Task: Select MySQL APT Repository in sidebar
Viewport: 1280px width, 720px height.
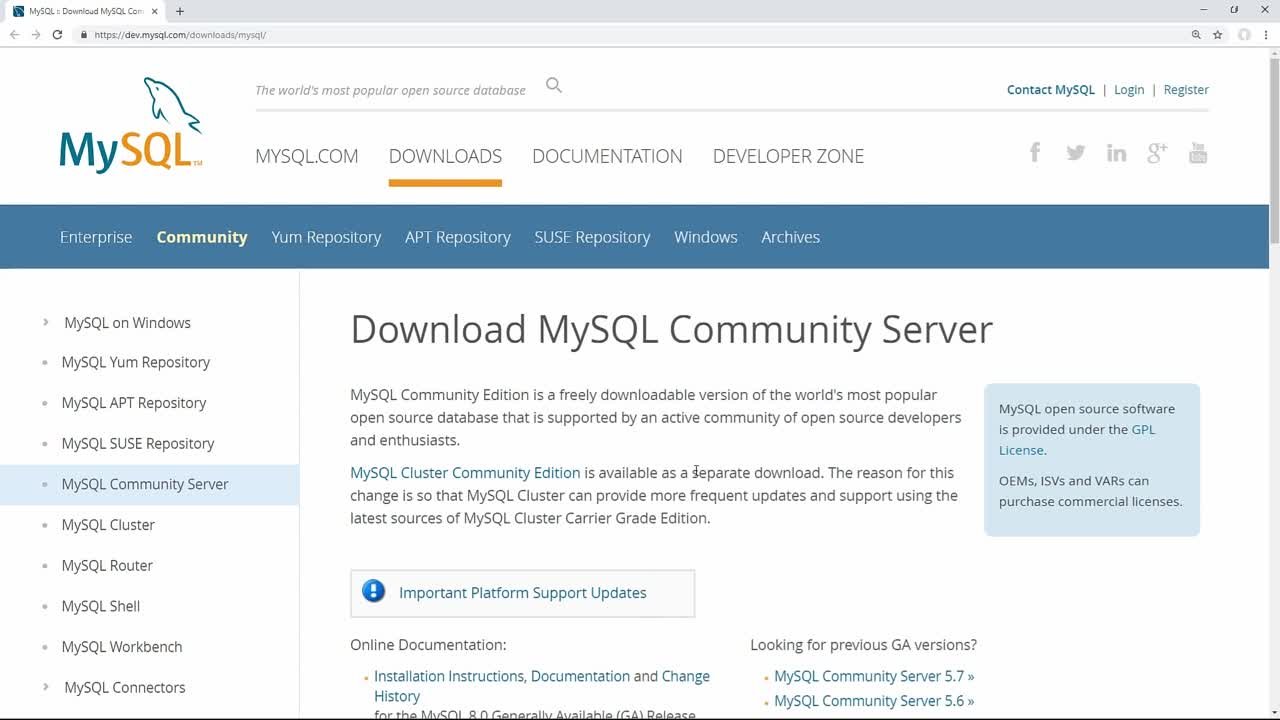Action: 134,403
